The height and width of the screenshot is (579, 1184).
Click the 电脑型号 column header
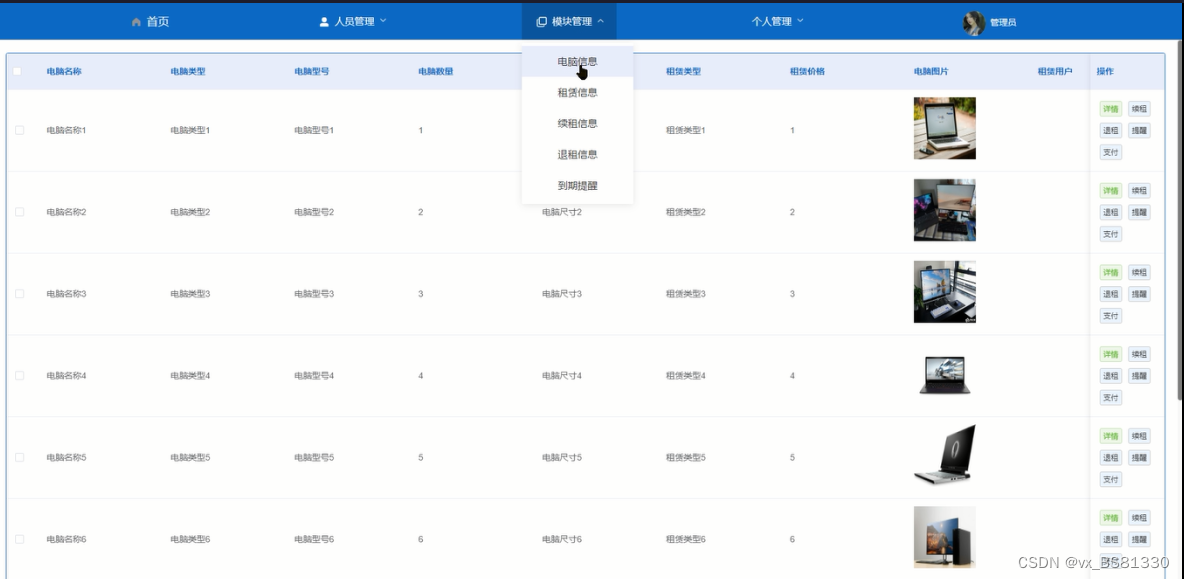pos(312,72)
